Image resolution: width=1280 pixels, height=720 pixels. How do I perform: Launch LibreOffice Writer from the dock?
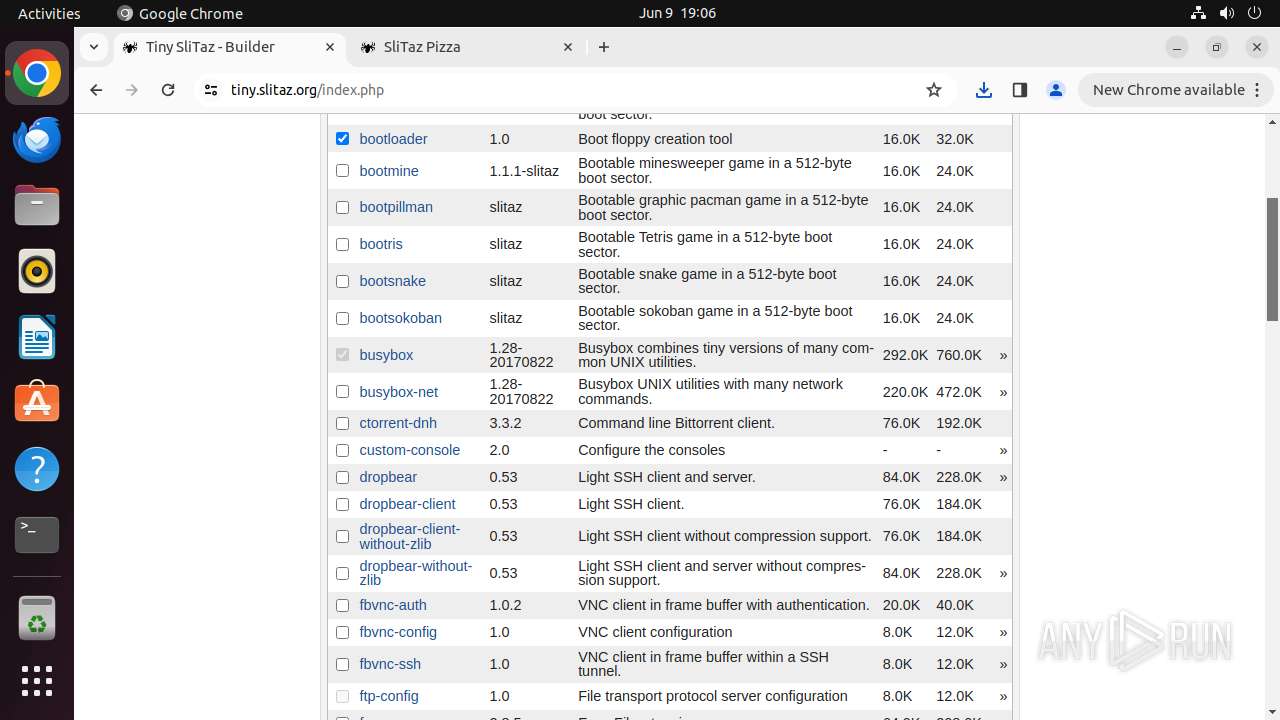(37, 337)
